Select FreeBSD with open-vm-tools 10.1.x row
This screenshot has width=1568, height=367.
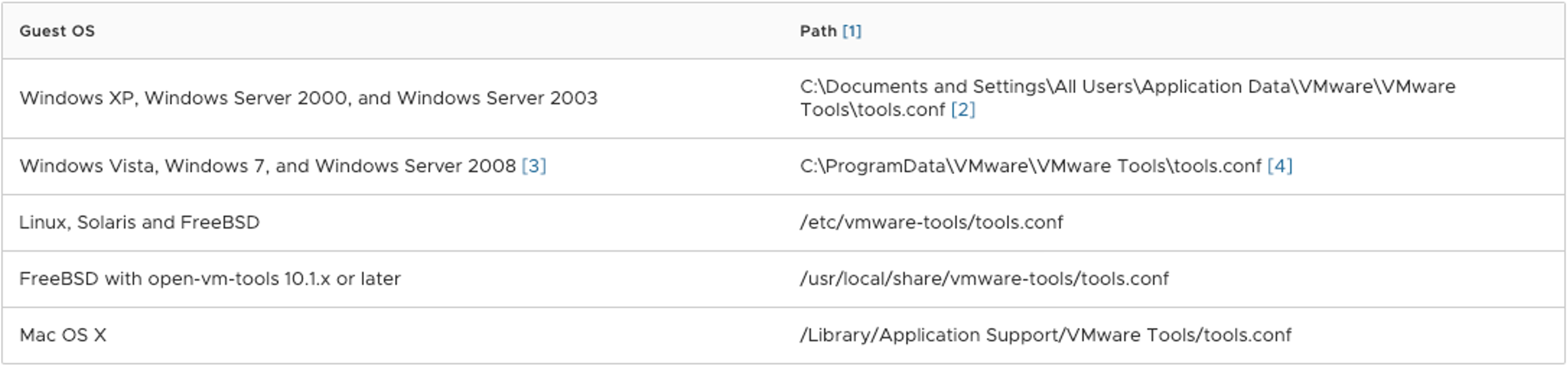pyautogui.click(x=783, y=279)
